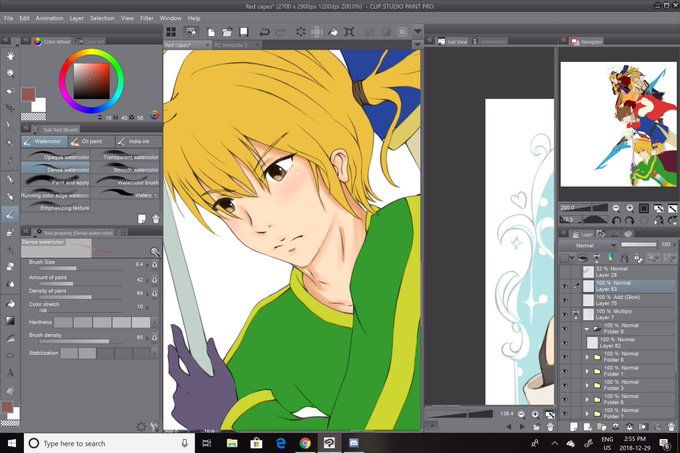
Task: Click the Navigator zoom out magnifier
Action: click(x=616, y=208)
